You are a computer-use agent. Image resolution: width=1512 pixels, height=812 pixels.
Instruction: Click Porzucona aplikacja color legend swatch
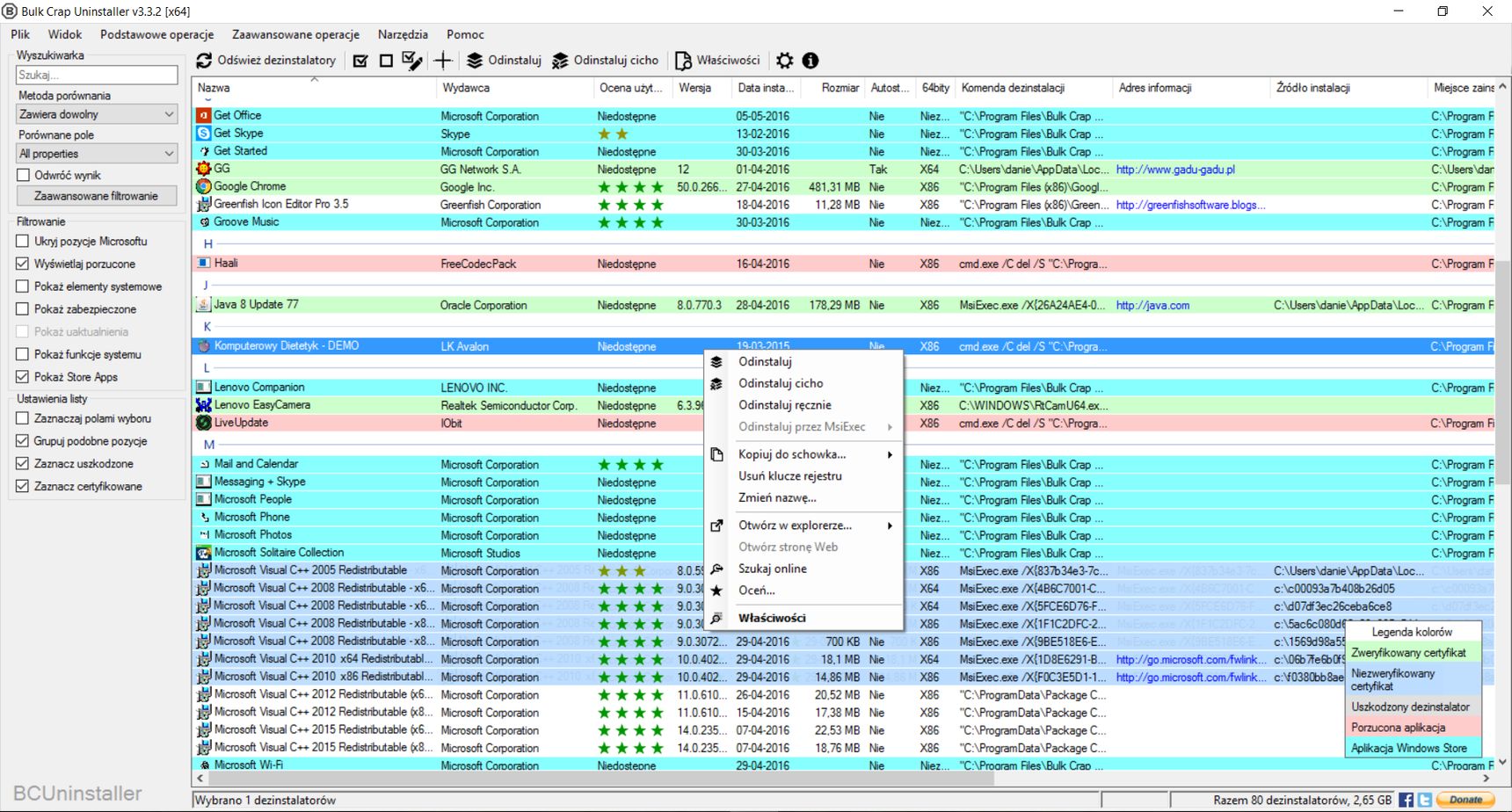click(x=1414, y=728)
